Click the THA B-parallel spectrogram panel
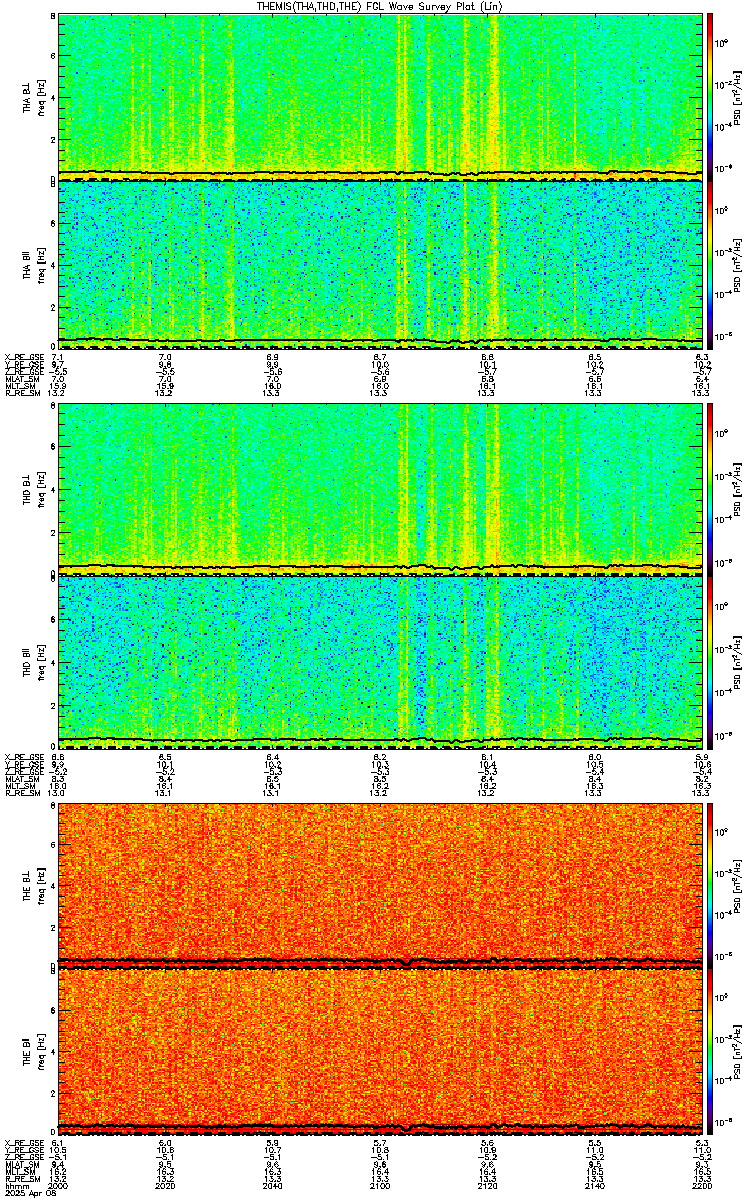This screenshot has width=750, height=1200. (380, 265)
